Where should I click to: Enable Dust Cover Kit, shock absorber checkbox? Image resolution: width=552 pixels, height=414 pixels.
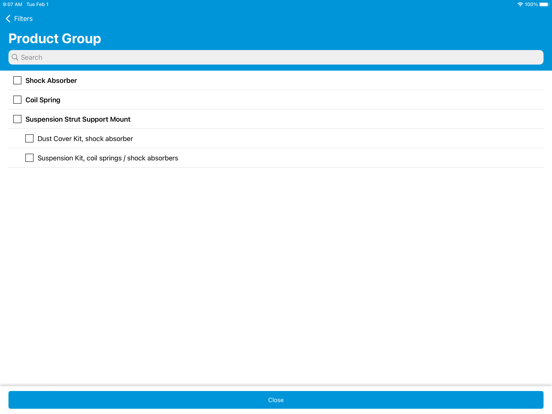point(30,138)
